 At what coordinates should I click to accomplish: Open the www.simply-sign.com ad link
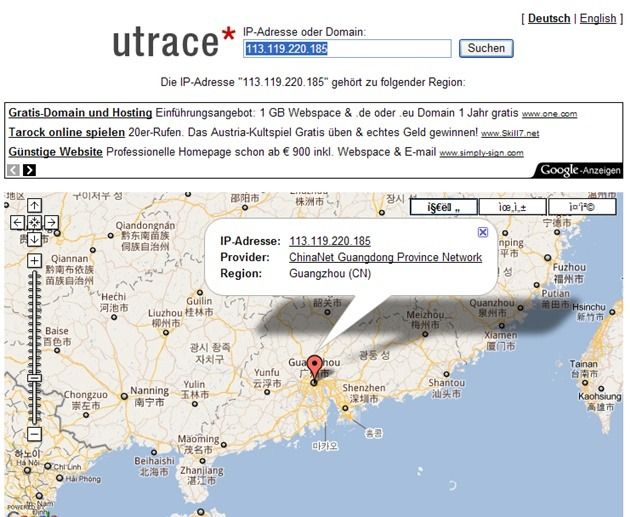[481, 153]
